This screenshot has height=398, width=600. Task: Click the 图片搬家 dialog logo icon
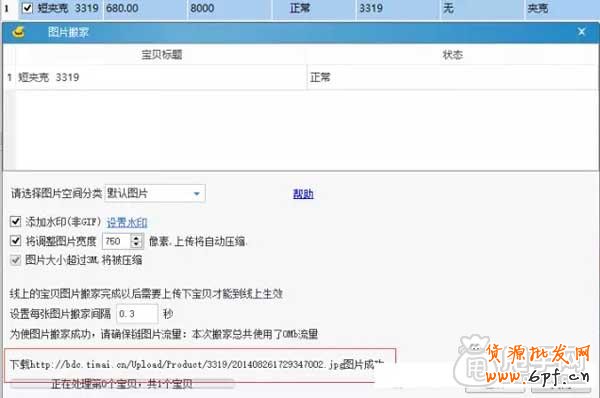pyautogui.click(x=18, y=32)
